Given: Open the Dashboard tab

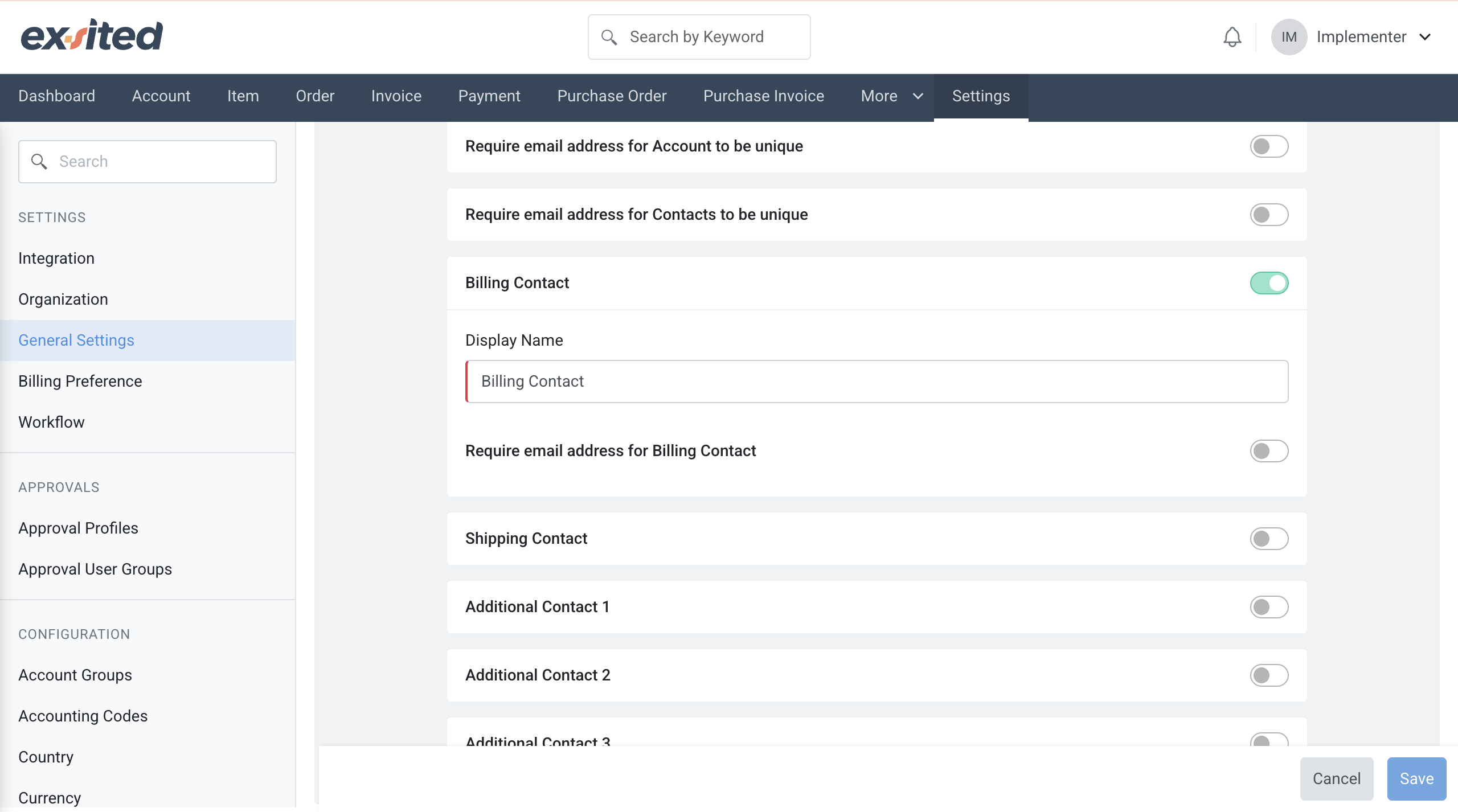Looking at the screenshot, I should point(57,96).
